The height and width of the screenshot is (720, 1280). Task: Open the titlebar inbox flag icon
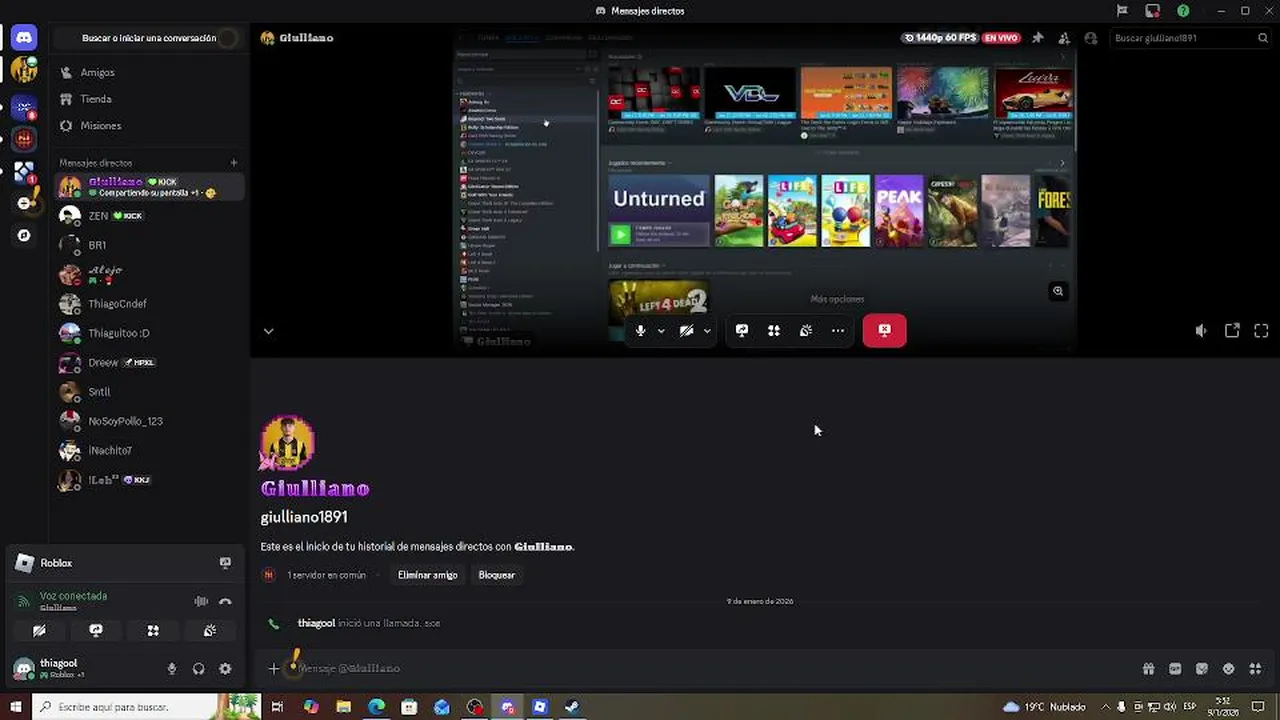(1122, 11)
